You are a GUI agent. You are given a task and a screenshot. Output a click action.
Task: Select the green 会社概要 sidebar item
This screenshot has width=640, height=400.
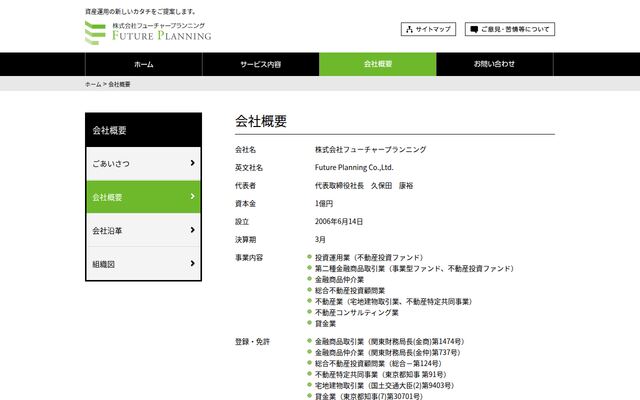143,197
